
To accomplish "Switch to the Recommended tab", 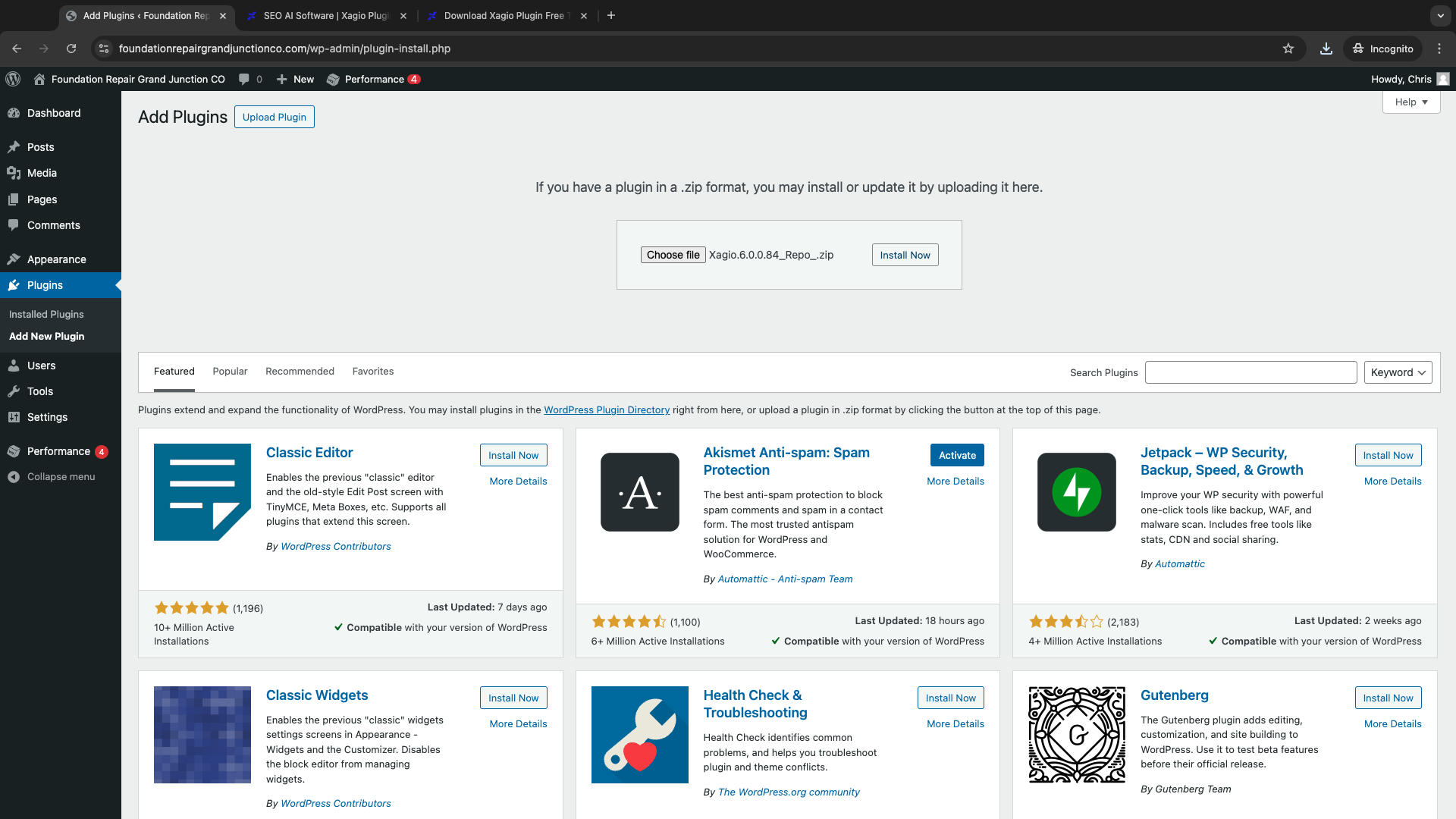I will 300,372.
